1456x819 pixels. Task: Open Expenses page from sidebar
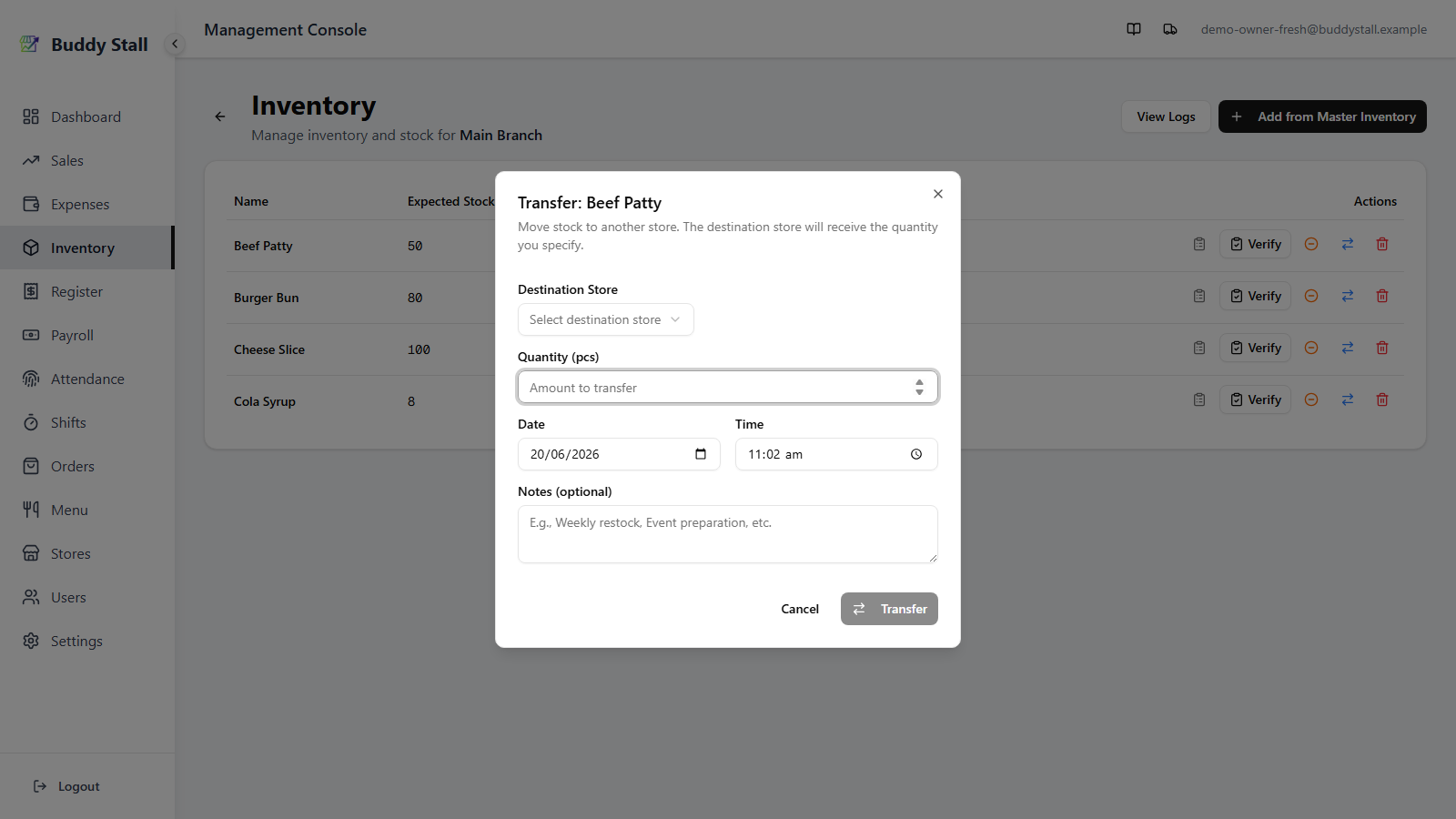click(x=86, y=204)
